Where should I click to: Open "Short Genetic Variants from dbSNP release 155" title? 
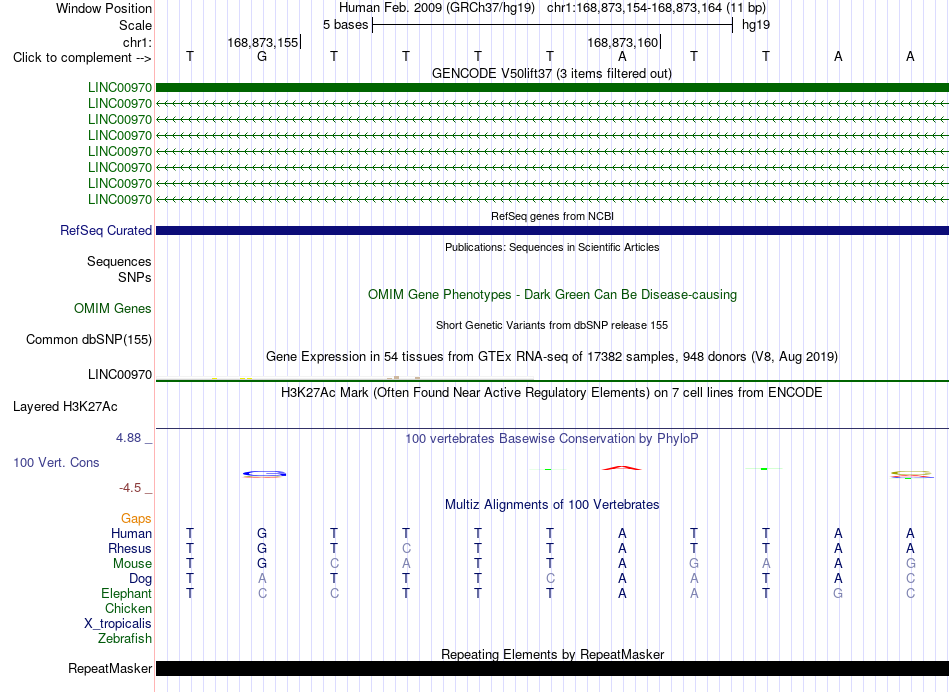click(552, 325)
